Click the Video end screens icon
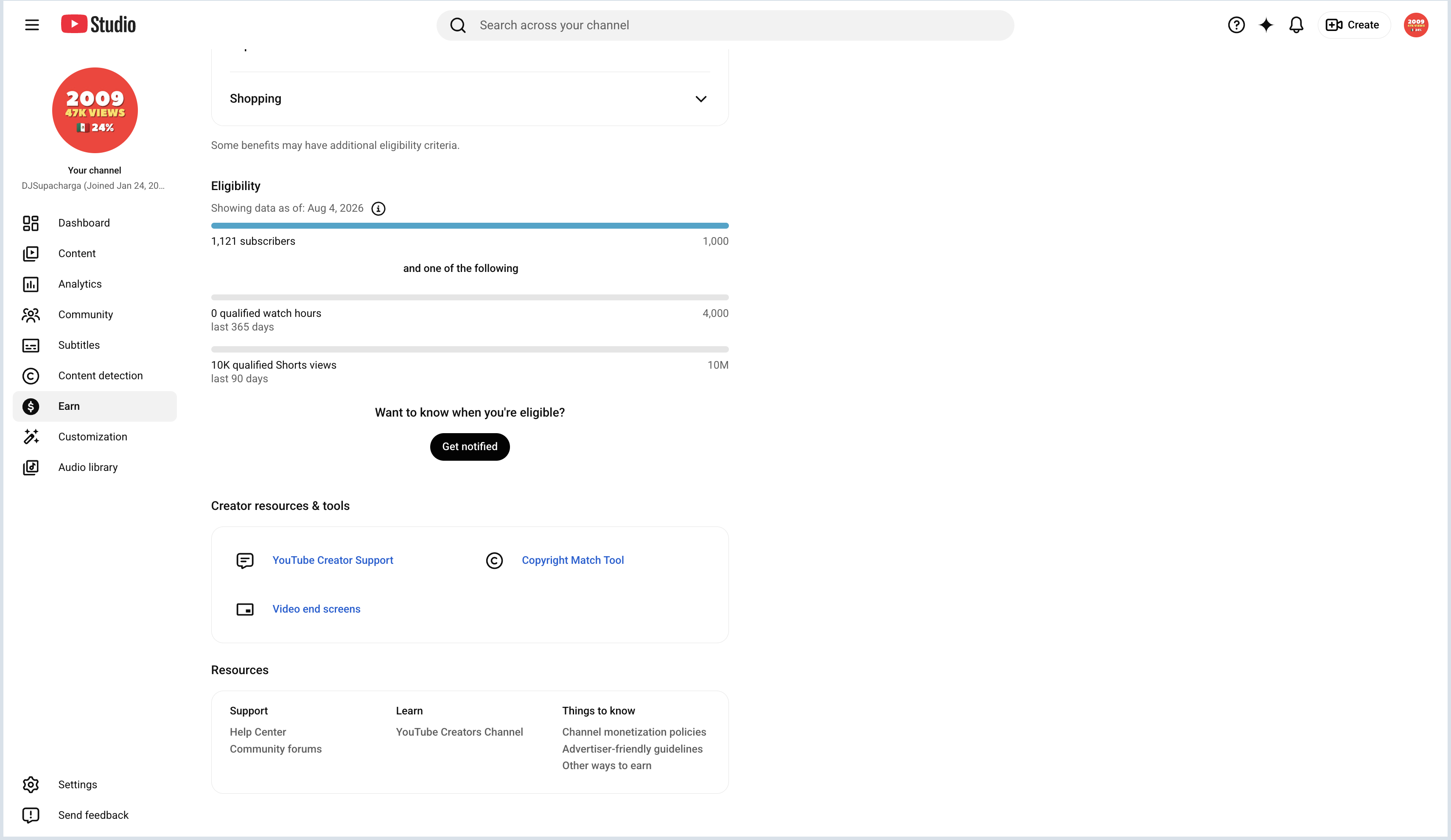 (x=245, y=609)
